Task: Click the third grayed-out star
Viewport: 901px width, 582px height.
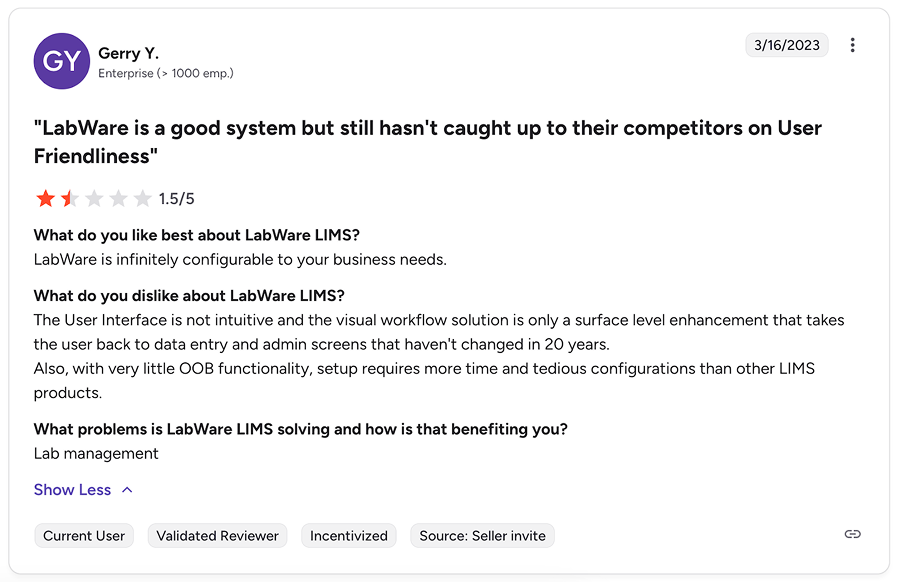Action: click(x=94, y=198)
